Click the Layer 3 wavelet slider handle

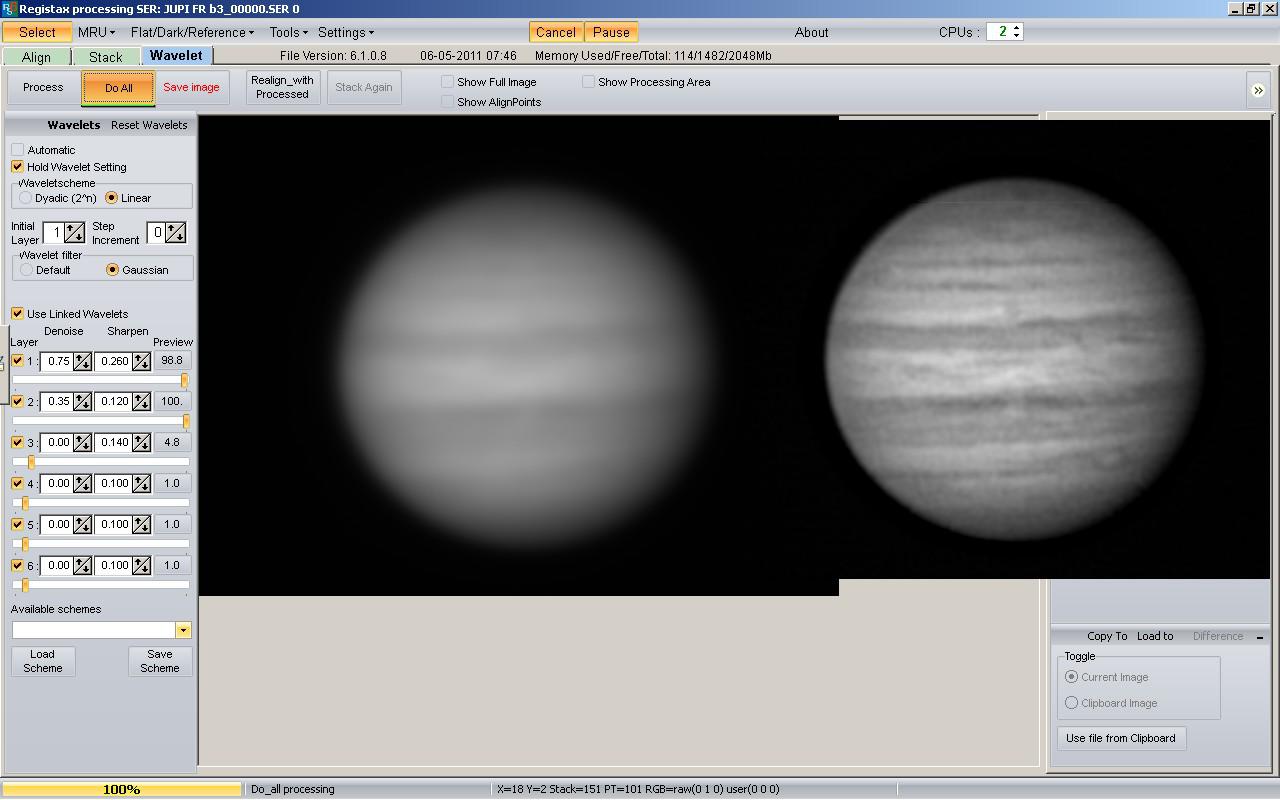click(31, 462)
